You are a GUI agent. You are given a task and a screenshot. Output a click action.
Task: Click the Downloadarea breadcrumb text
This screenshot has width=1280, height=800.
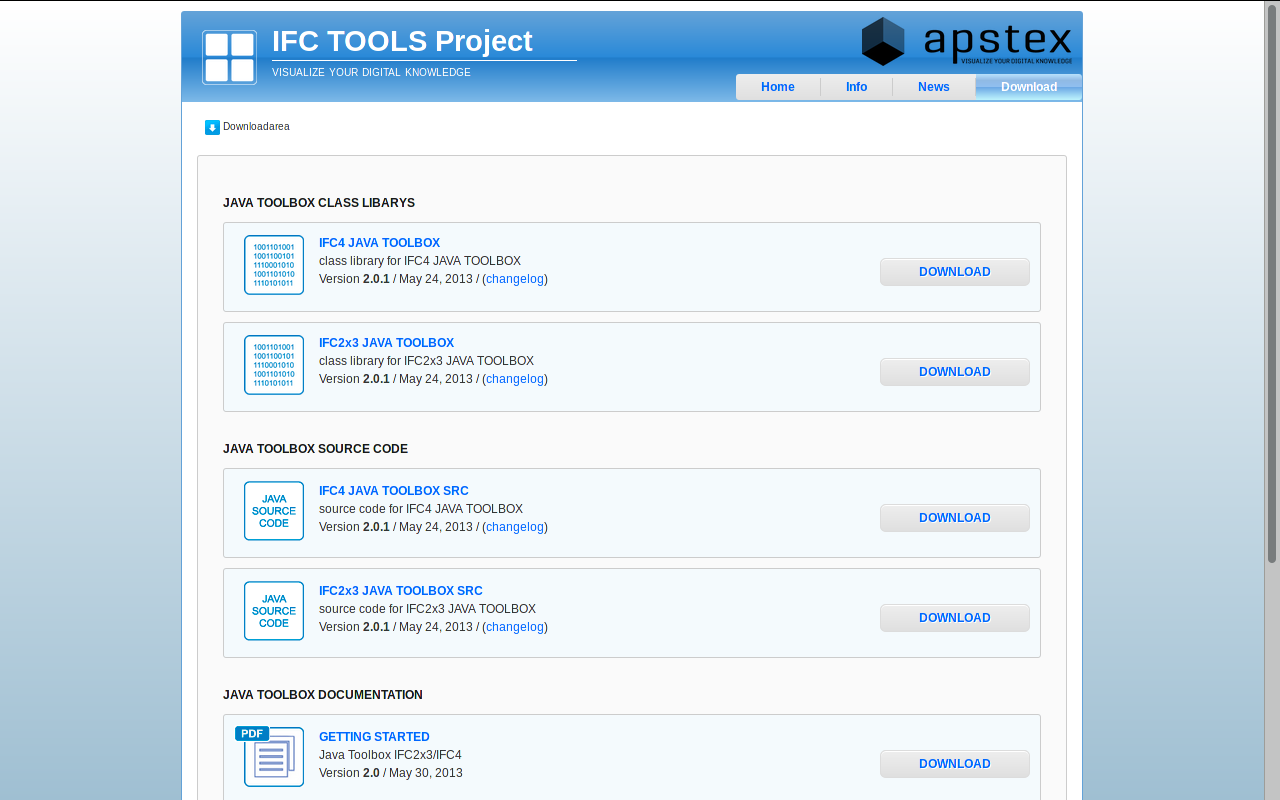click(x=256, y=127)
